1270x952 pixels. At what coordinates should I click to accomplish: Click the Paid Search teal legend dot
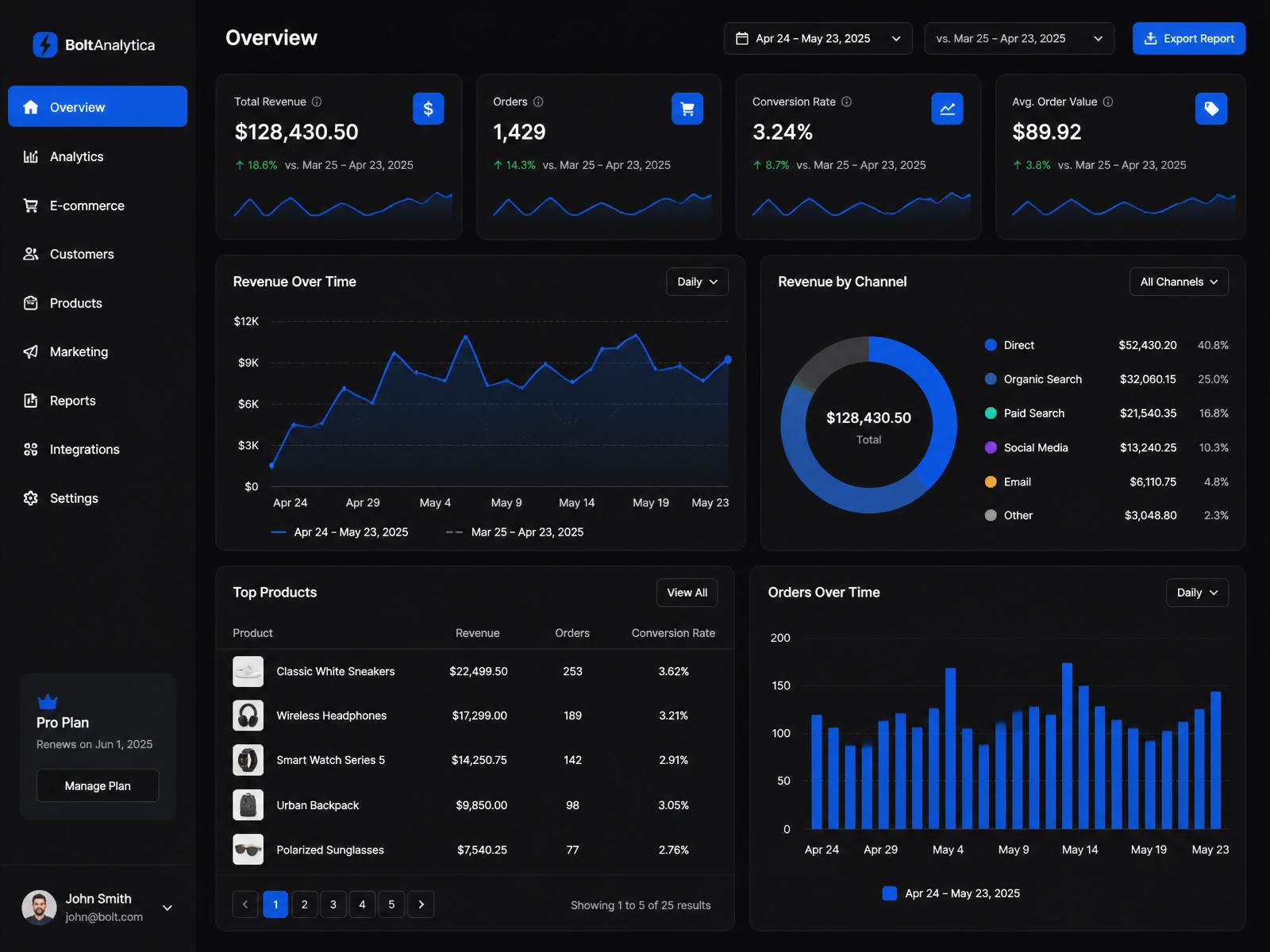(991, 413)
